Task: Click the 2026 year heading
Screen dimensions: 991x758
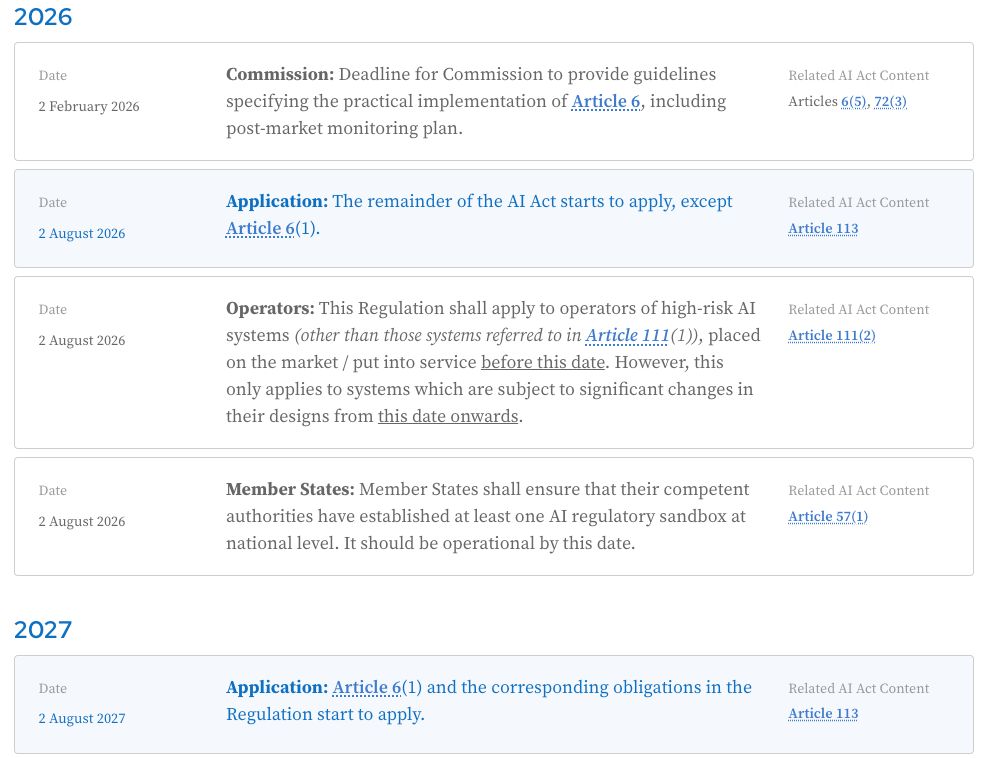Action: coord(43,17)
